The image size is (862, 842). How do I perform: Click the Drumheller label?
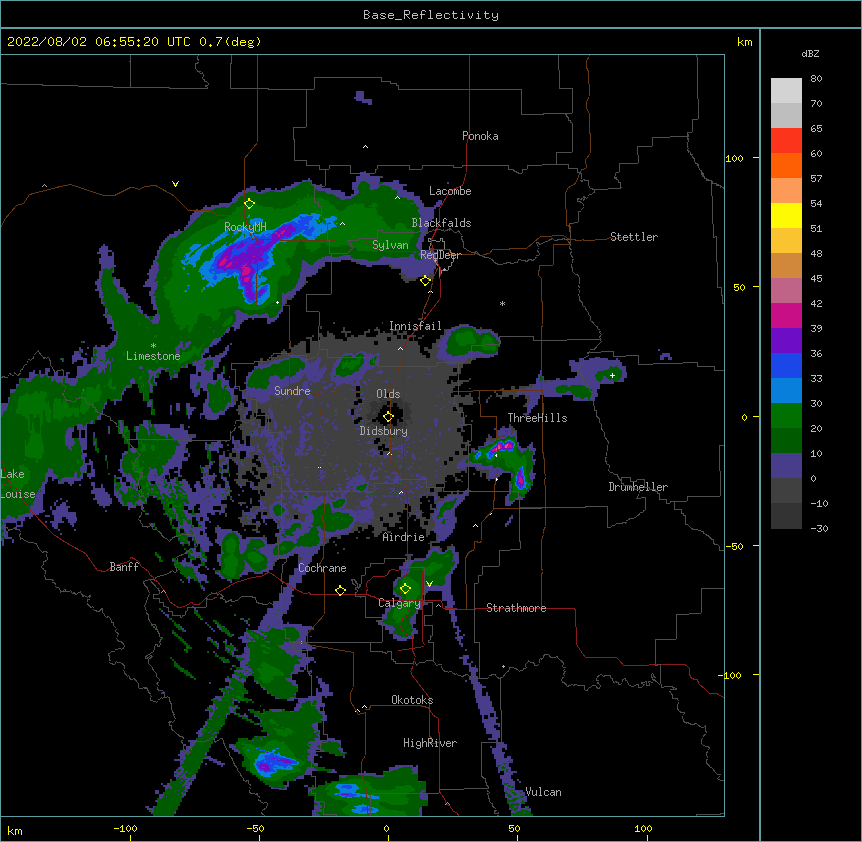coord(638,487)
